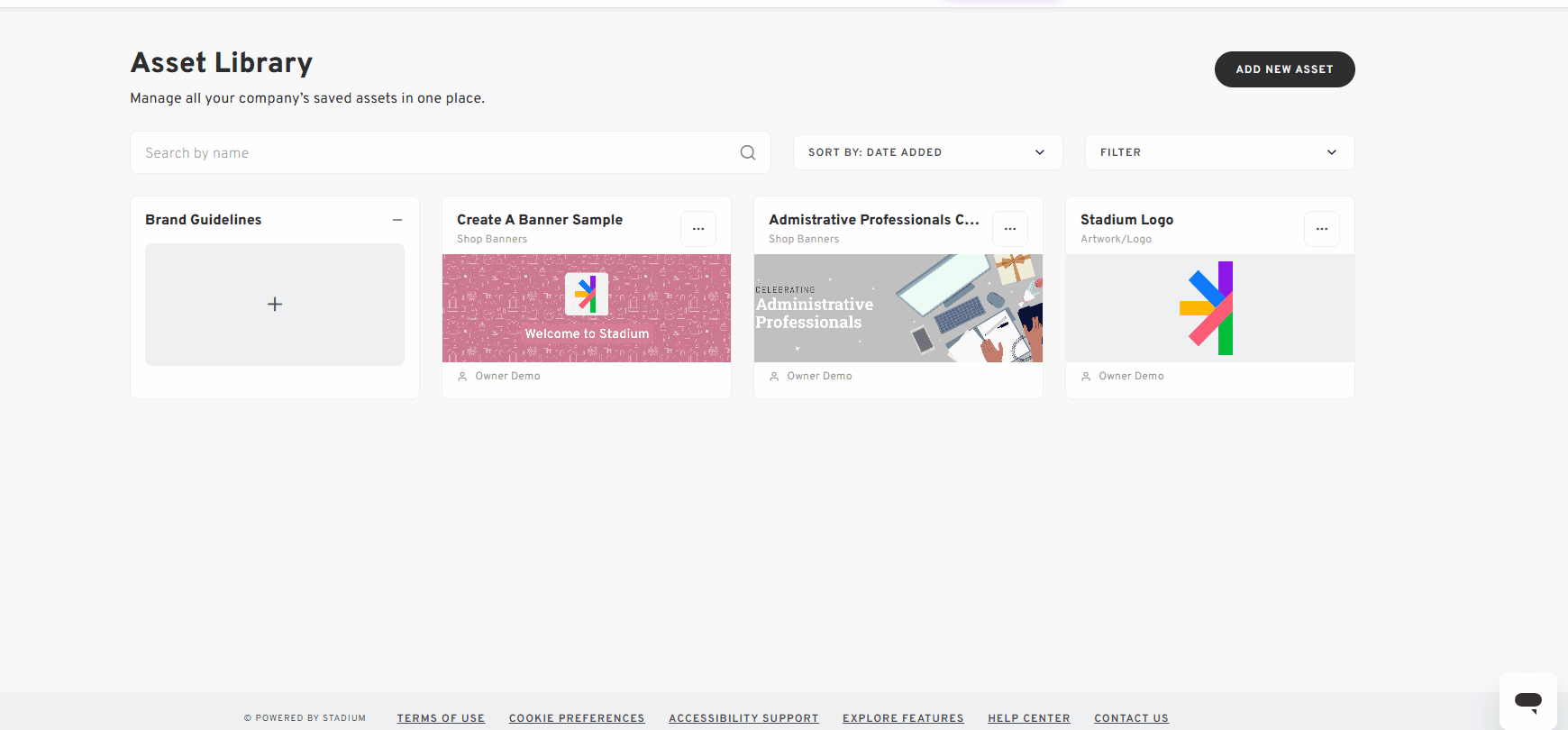Click Shop Banners label under Admistrative Professionals
The image size is (1568, 730).
click(804, 239)
